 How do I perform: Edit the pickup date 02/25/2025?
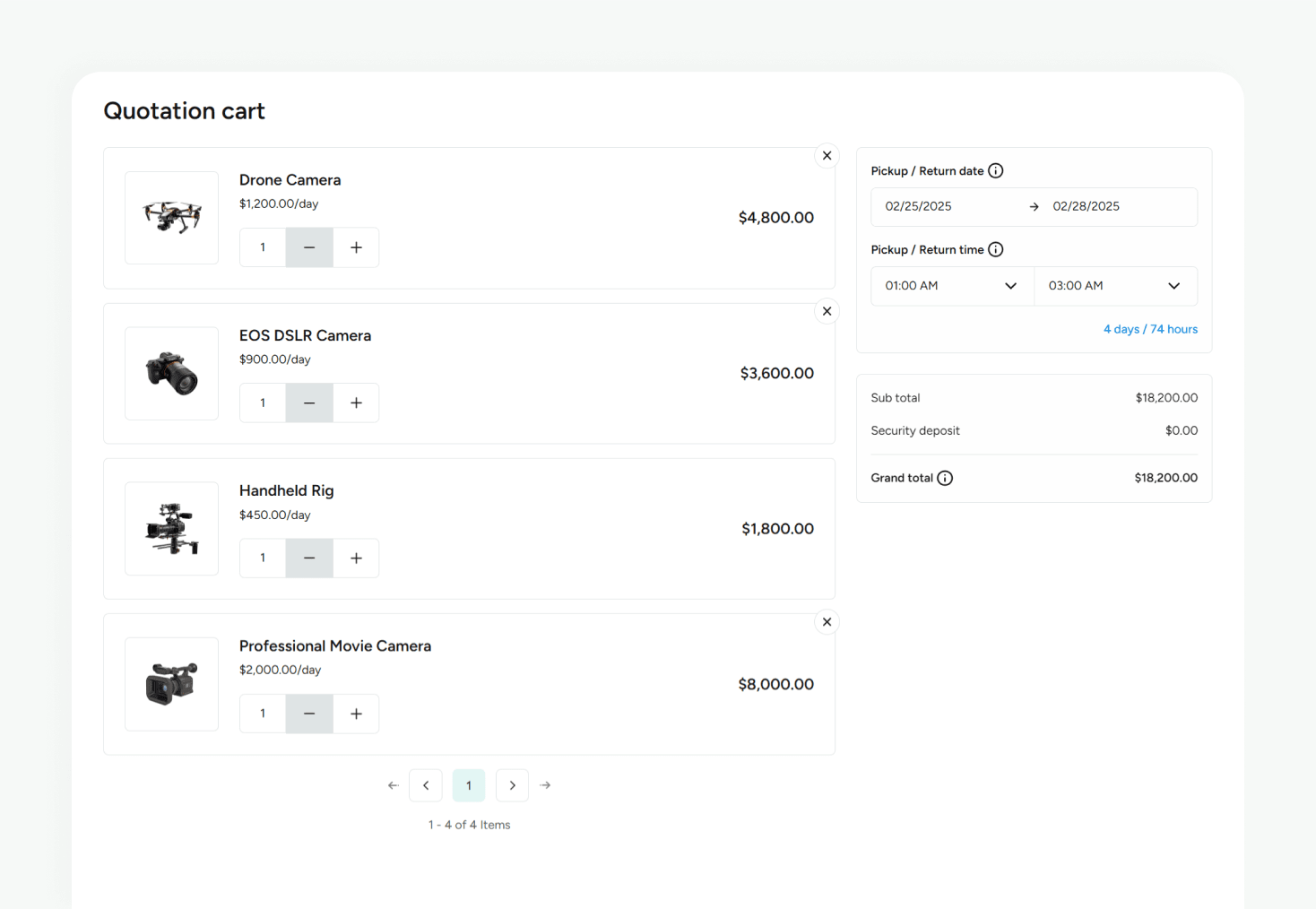tap(918, 206)
